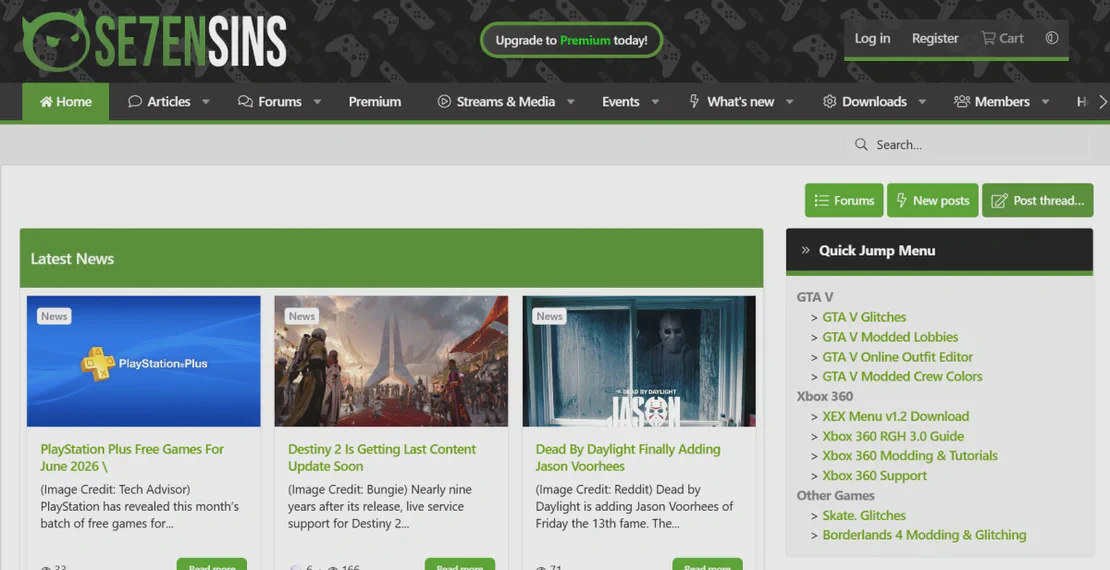Click the Xbox 360 category heading
The width and height of the screenshot is (1110, 570).
(825, 397)
